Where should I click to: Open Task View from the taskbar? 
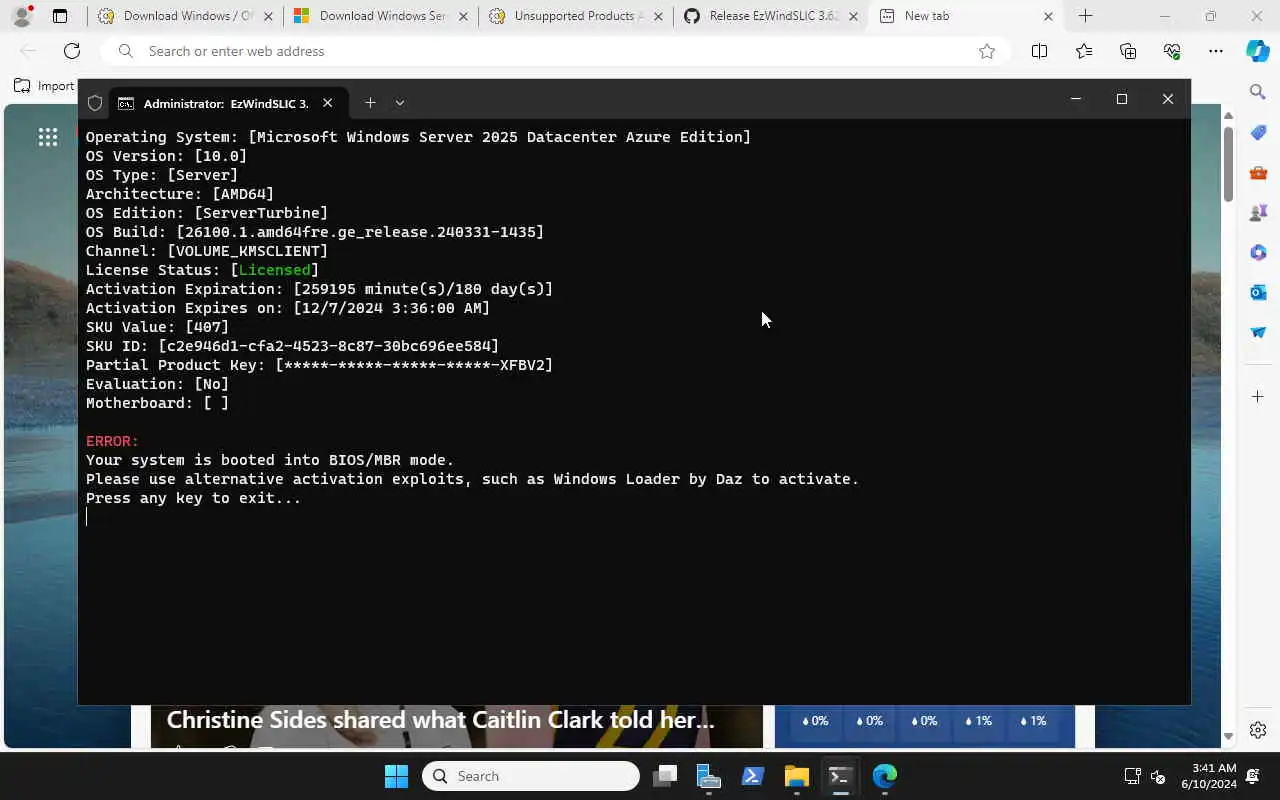(x=665, y=776)
